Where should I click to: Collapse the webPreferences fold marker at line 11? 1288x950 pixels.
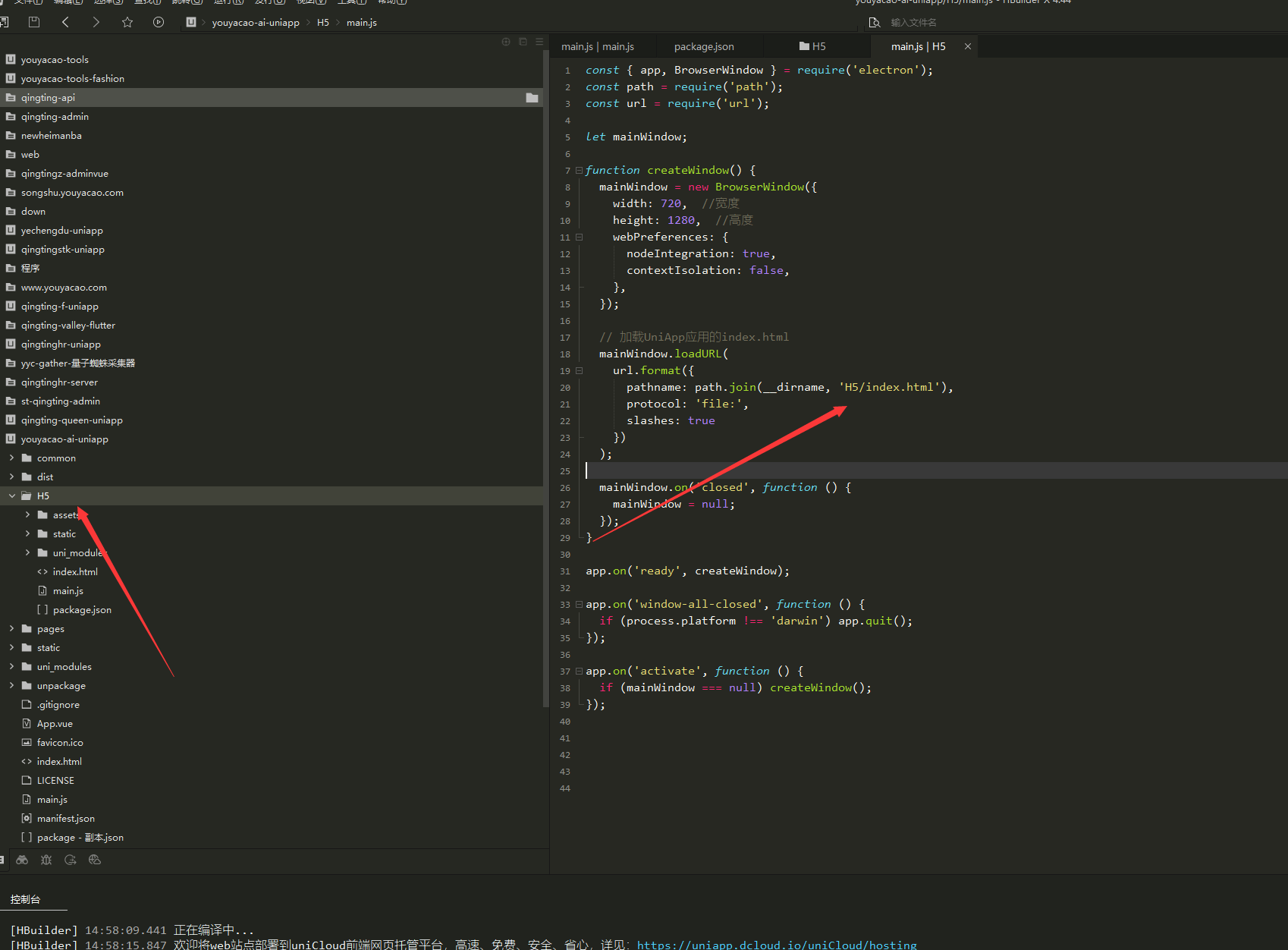point(579,237)
